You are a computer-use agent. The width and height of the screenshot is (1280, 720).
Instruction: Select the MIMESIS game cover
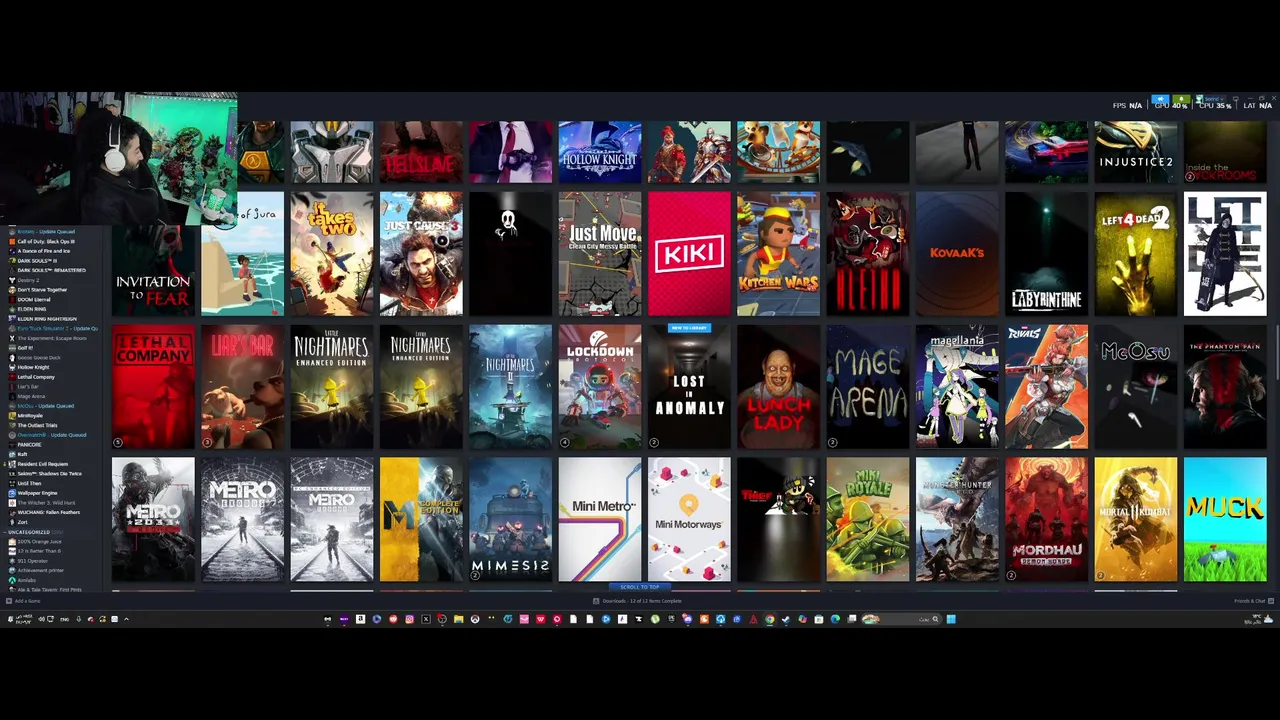point(510,520)
